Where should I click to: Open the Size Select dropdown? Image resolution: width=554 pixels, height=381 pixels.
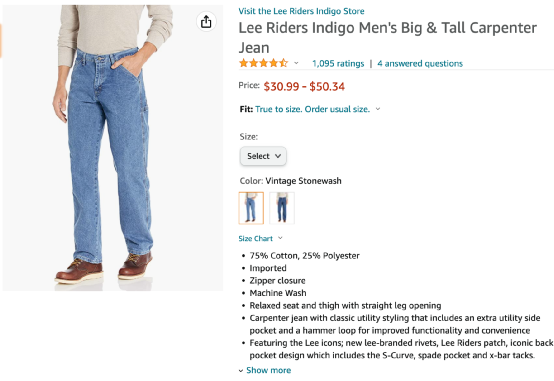coord(263,156)
